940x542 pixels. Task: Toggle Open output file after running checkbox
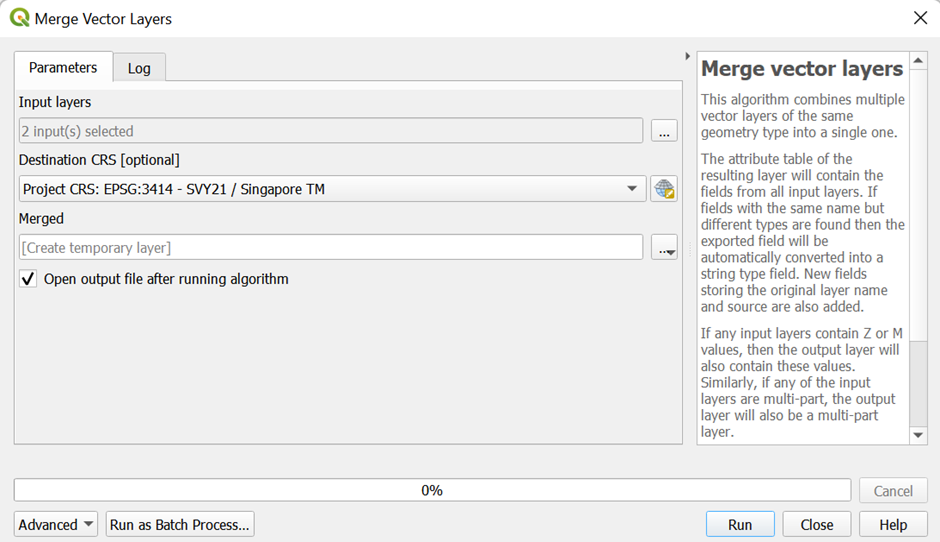point(28,280)
